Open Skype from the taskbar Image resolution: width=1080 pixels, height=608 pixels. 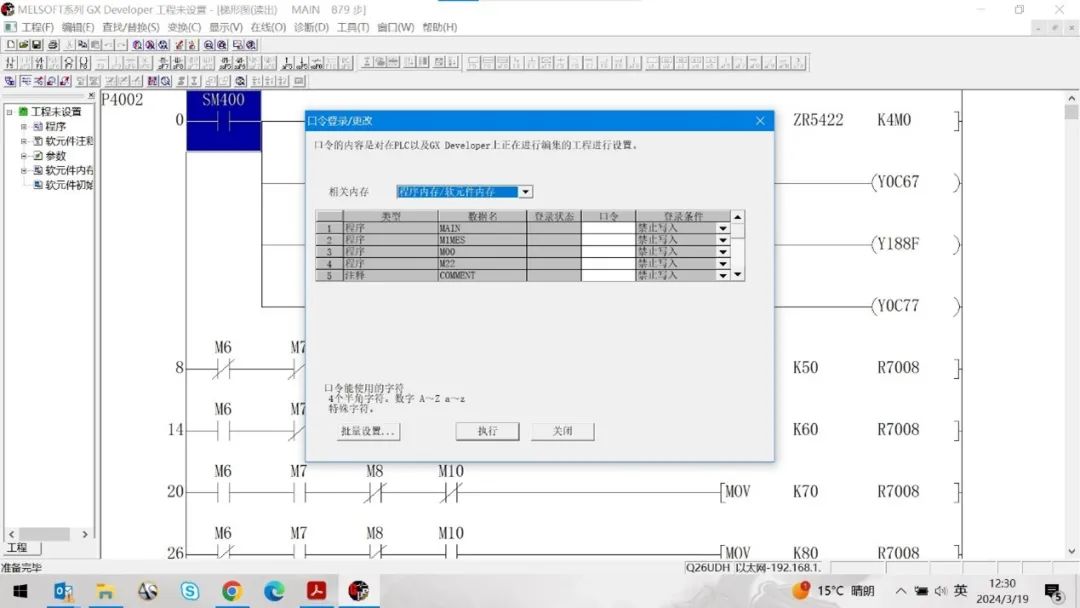(x=190, y=591)
